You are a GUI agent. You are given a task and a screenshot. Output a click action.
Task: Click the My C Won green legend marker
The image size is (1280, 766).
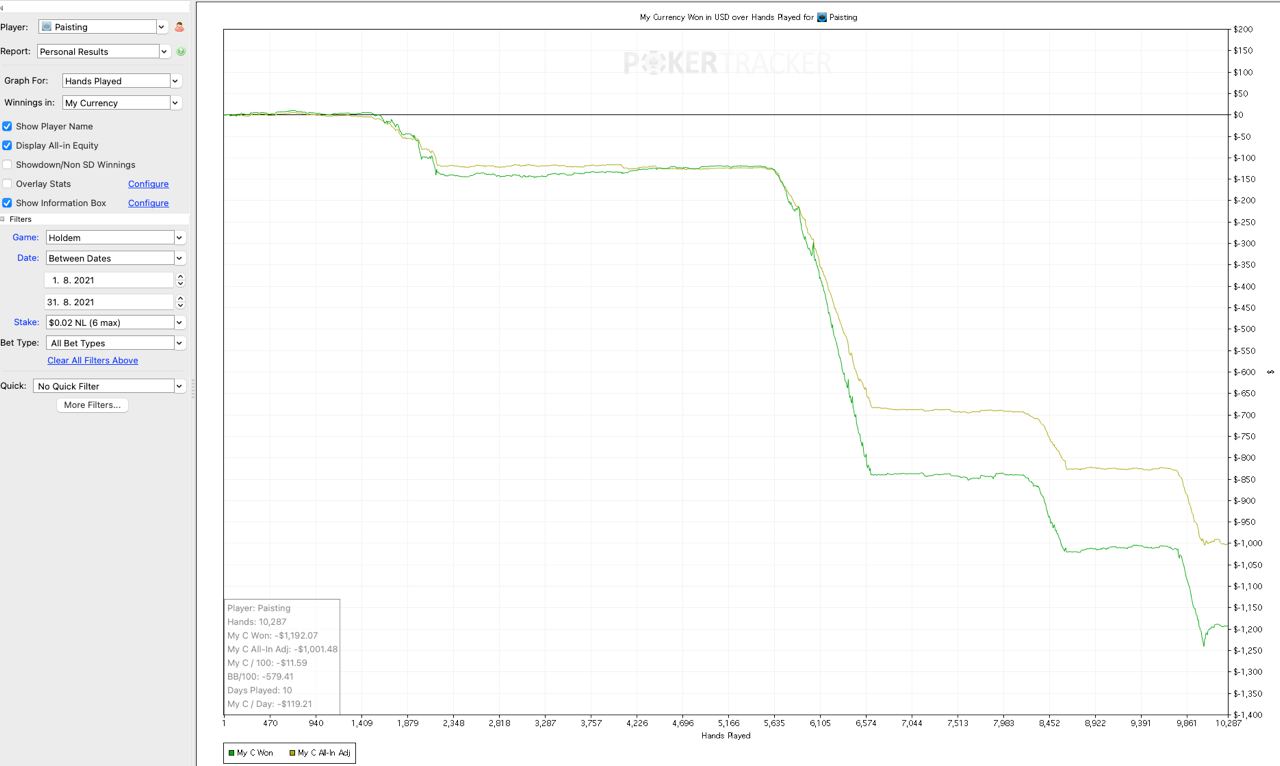click(229, 752)
